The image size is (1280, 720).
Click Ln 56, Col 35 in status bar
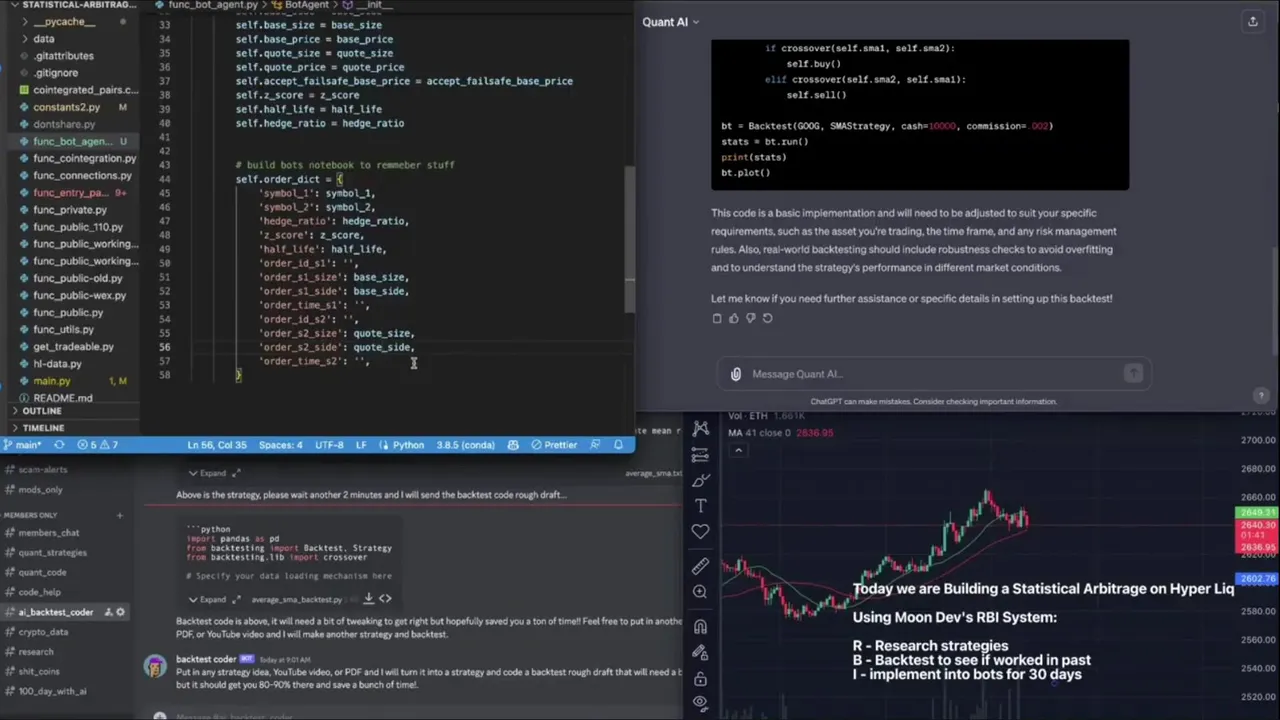tap(216, 445)
